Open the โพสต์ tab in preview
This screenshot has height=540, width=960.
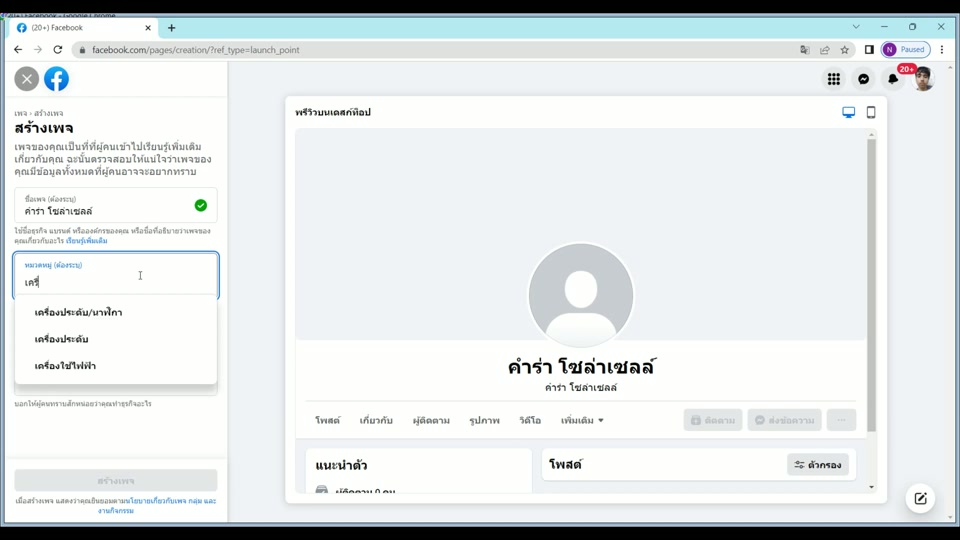click(x=328, y=421)
